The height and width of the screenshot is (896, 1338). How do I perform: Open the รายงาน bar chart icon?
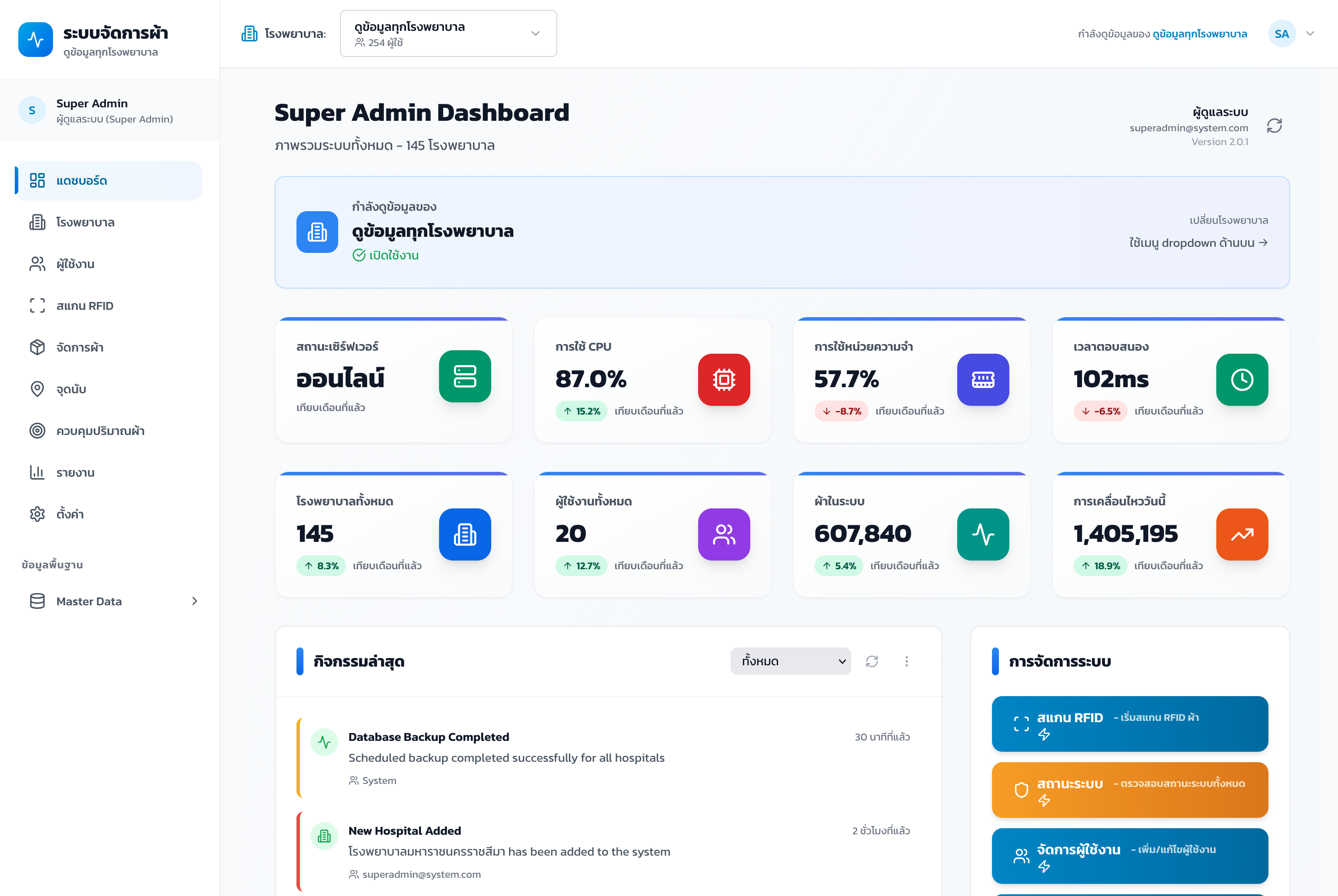(x=37, y=472)
